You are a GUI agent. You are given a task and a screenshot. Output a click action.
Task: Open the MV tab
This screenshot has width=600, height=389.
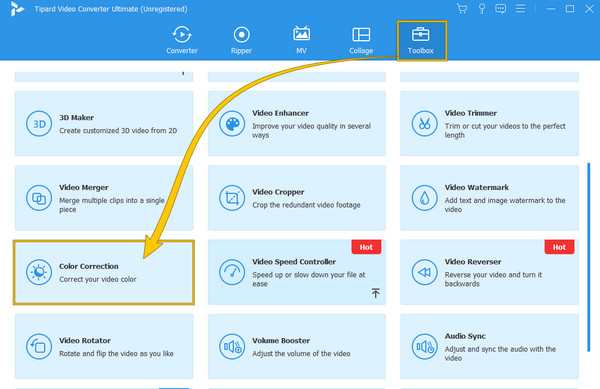click(x=302, y=40)
